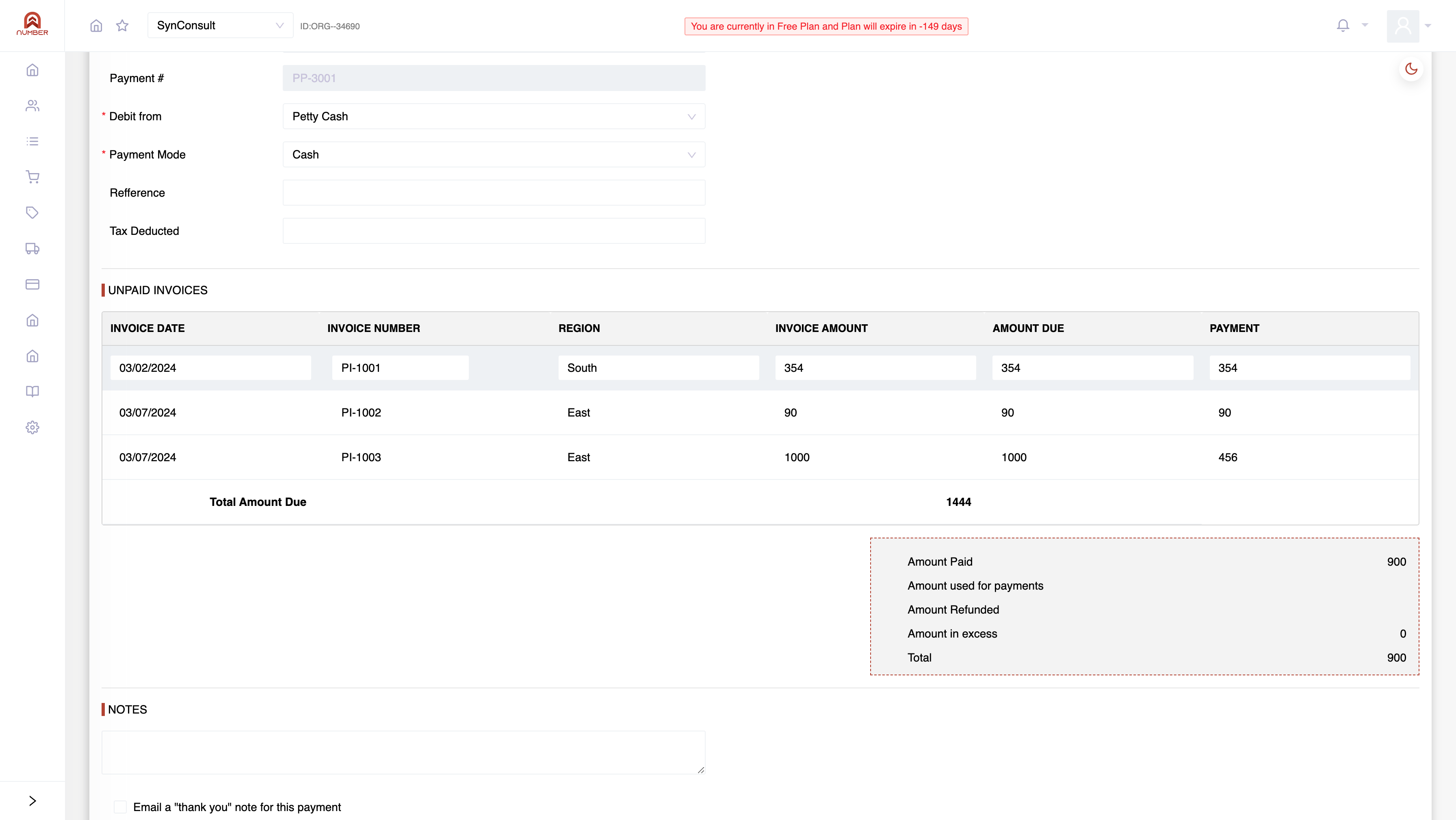This screenshot has height=820, width=1456.
Task: Open the Payment Mode Cash dropdown
Action: click(494, 154)
